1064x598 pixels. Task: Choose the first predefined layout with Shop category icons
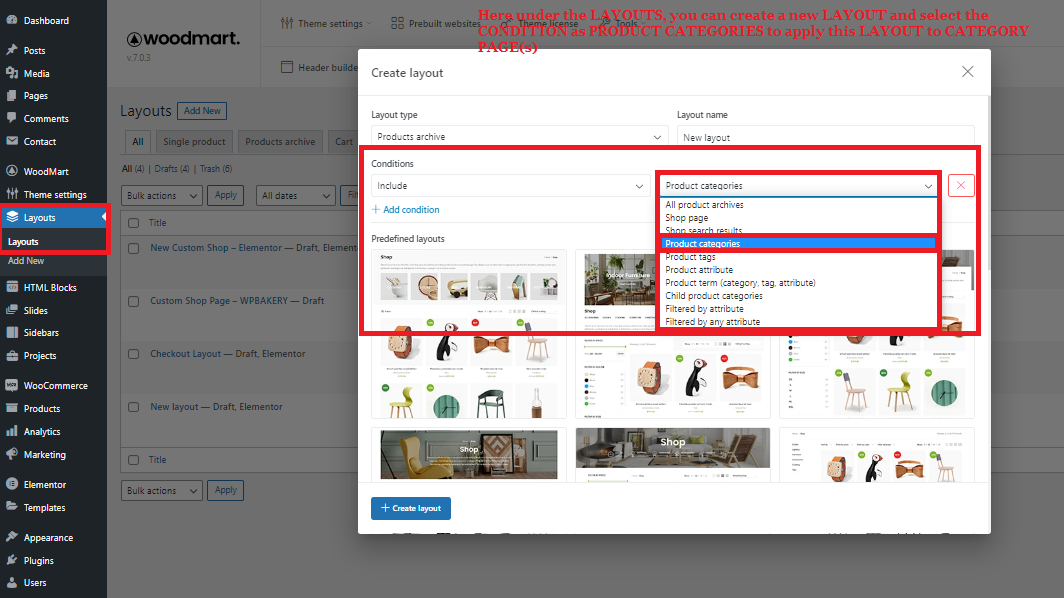[x=469, y=333]
